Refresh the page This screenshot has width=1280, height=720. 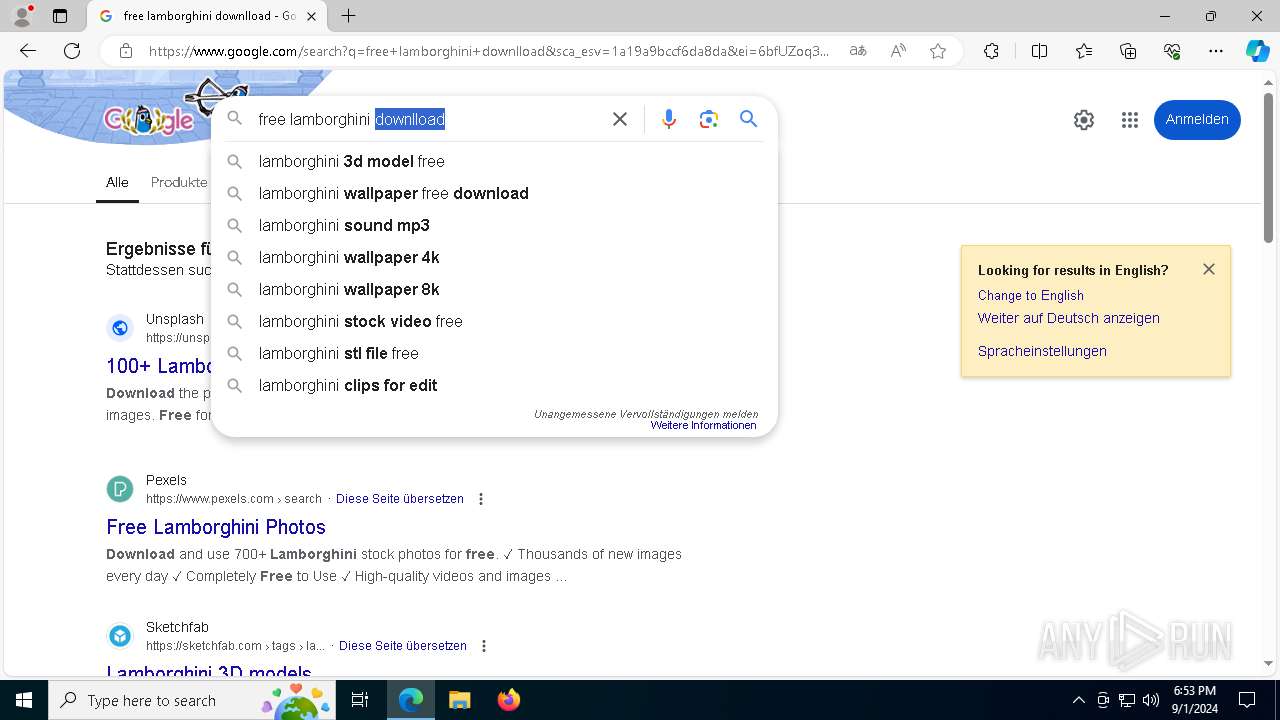[x=72, y=51]
